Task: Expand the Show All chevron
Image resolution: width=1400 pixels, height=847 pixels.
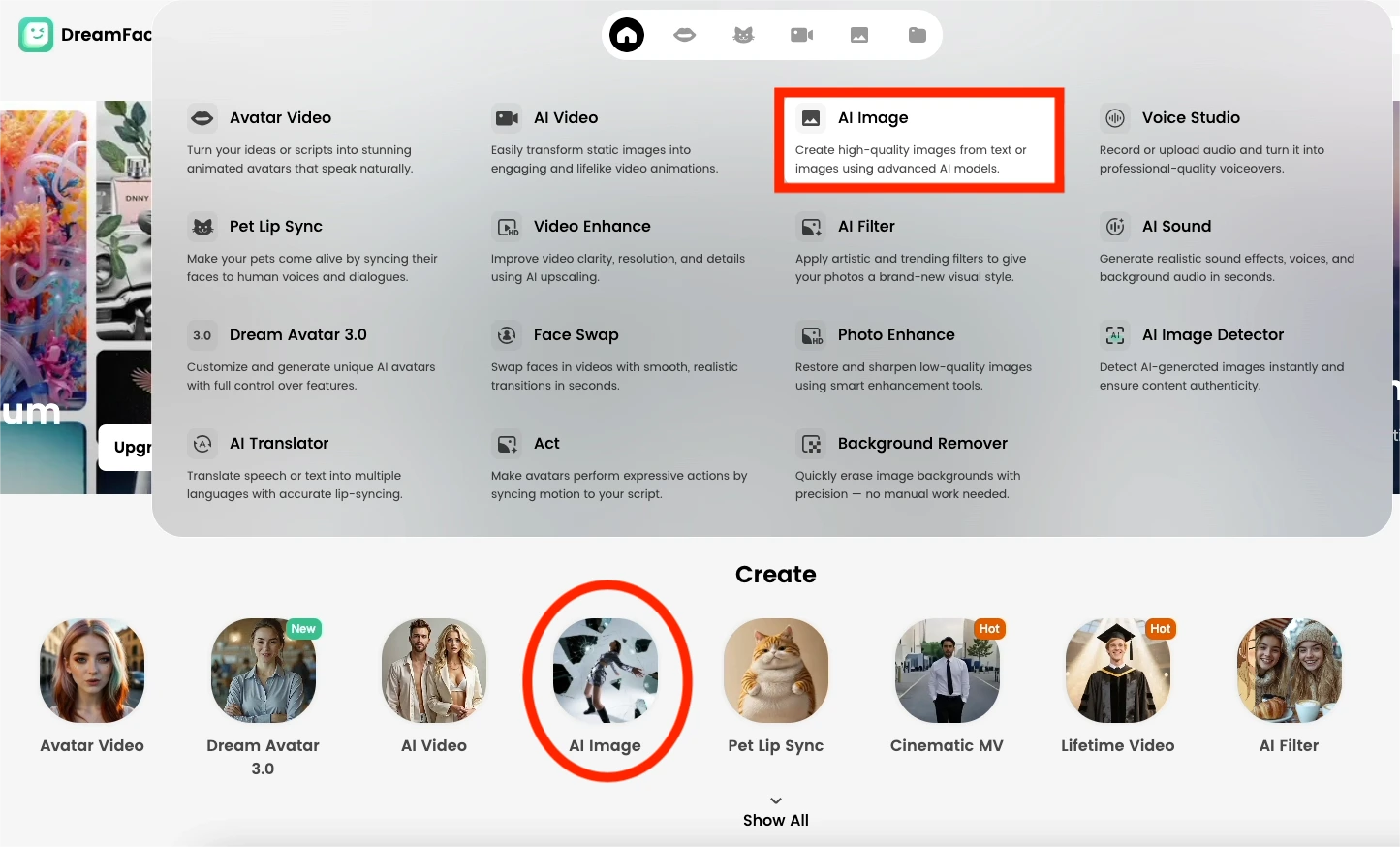Action: pos(776,801)
